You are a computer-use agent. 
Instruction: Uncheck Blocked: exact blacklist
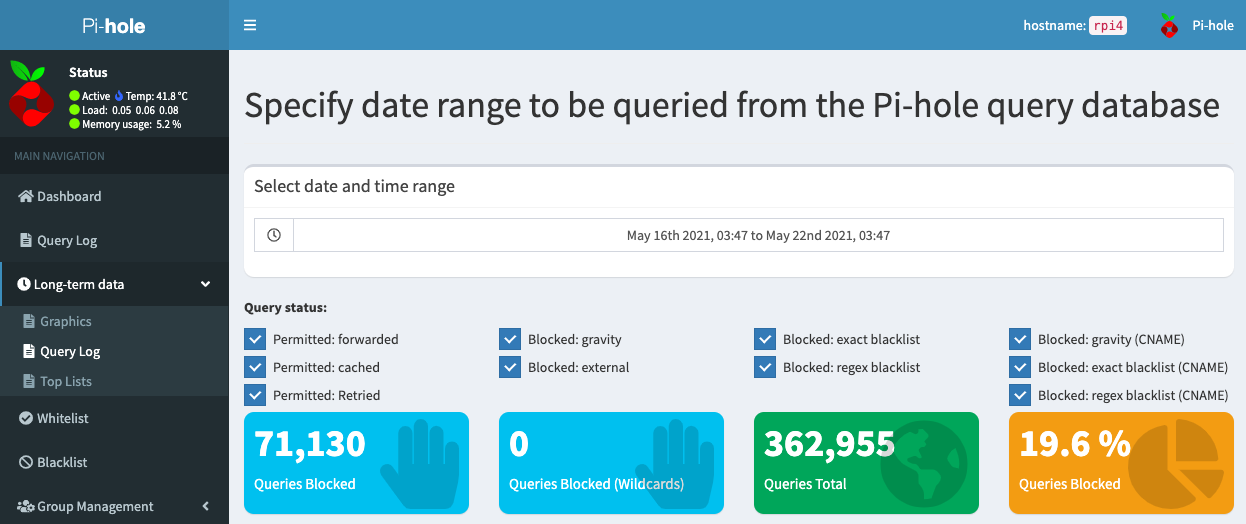point(764,339)
